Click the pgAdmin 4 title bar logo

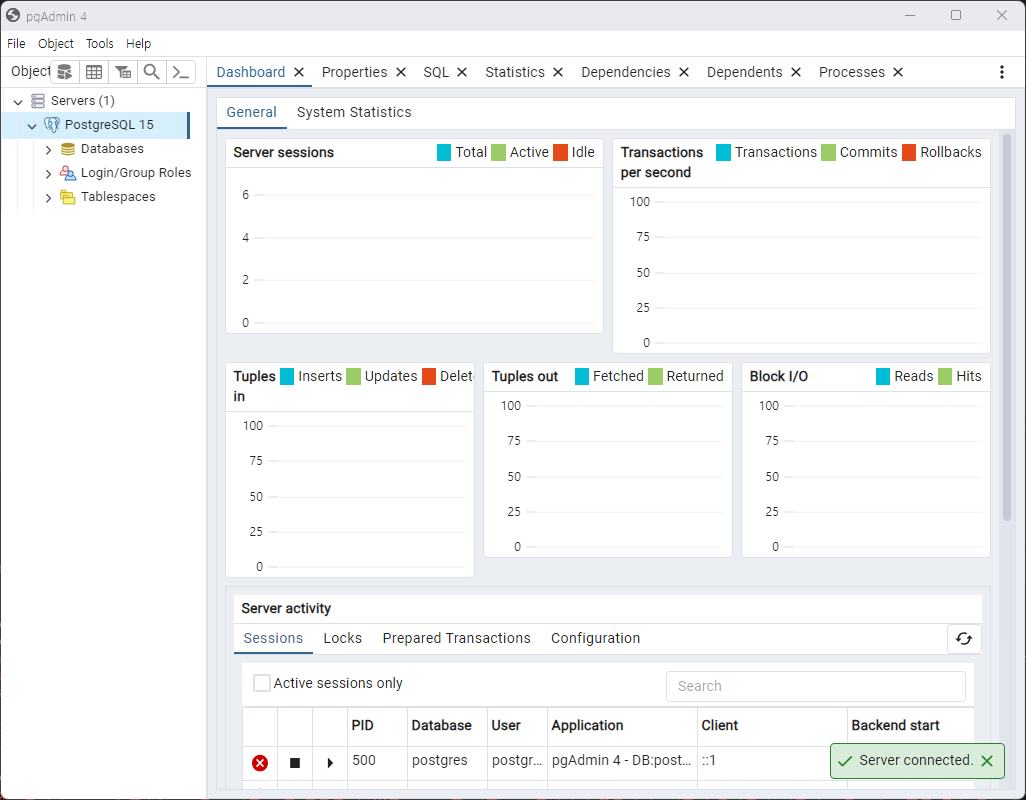coord(12,15)
